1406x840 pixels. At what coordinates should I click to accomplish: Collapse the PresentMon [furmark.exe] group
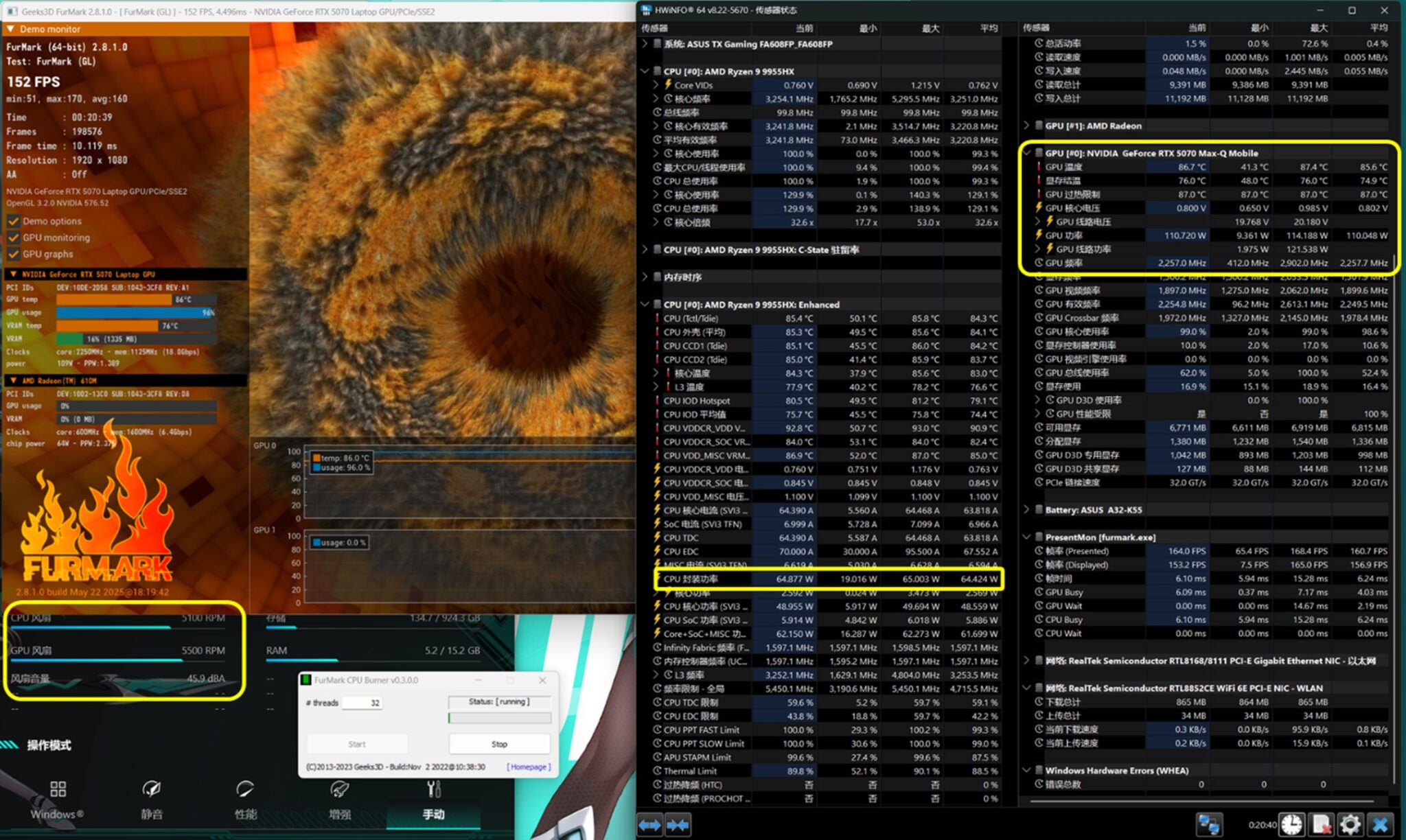pyautogui.click(x=1026, y=537)
